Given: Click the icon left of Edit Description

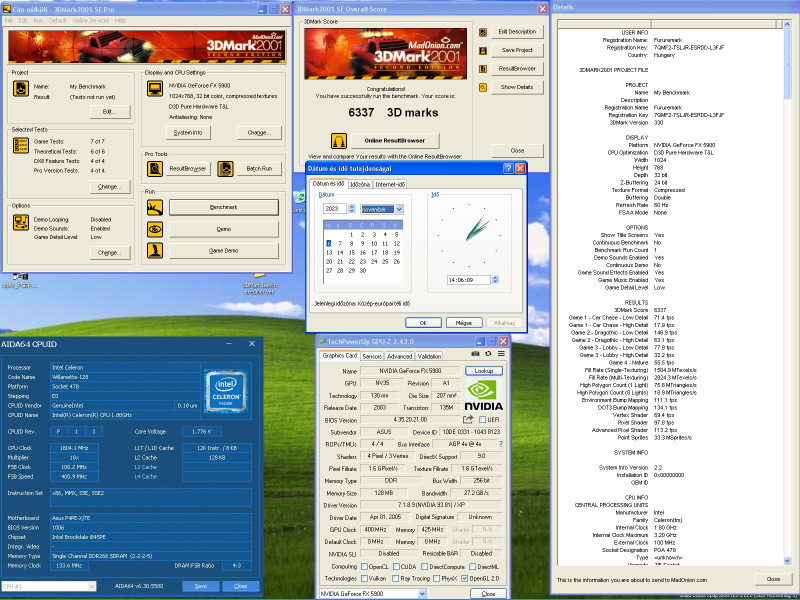Looking at the screenshot, I should (x=483, y=32).
